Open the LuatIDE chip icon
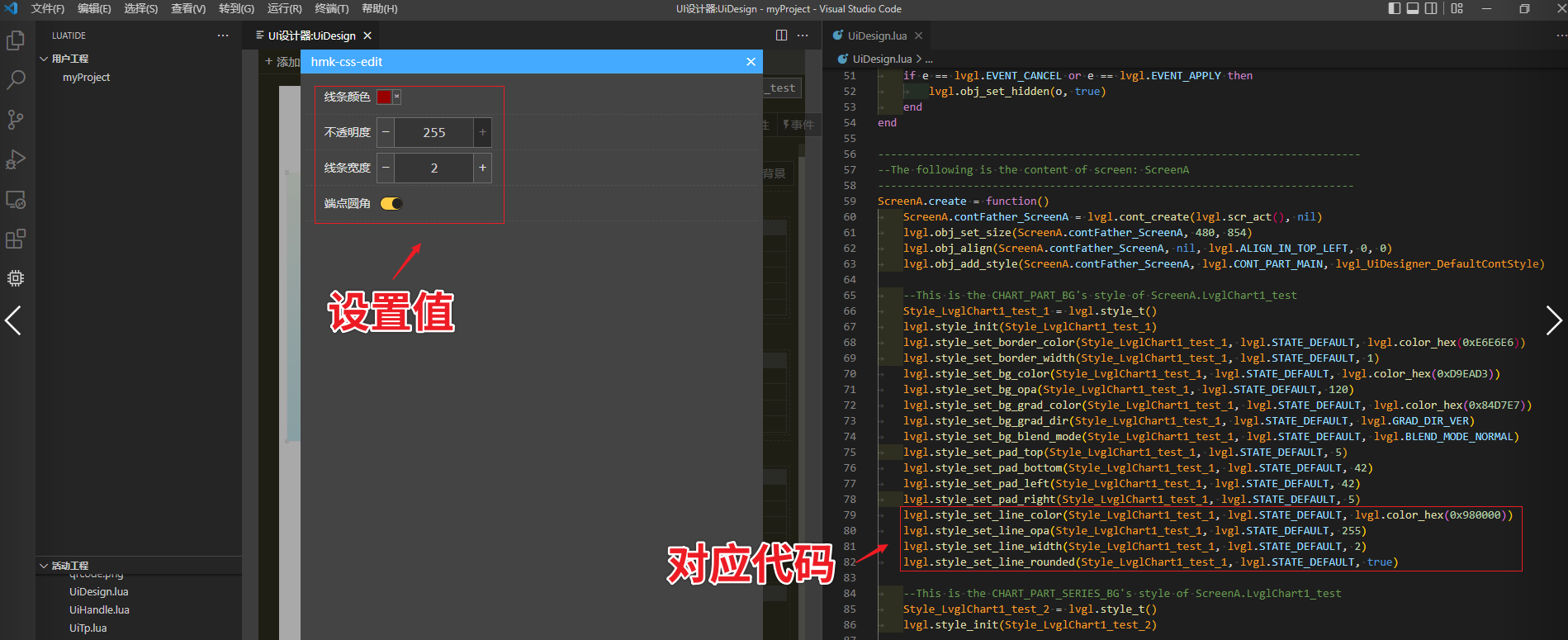The width and height of the screenshot is (1568, 640). pos(16,278)
